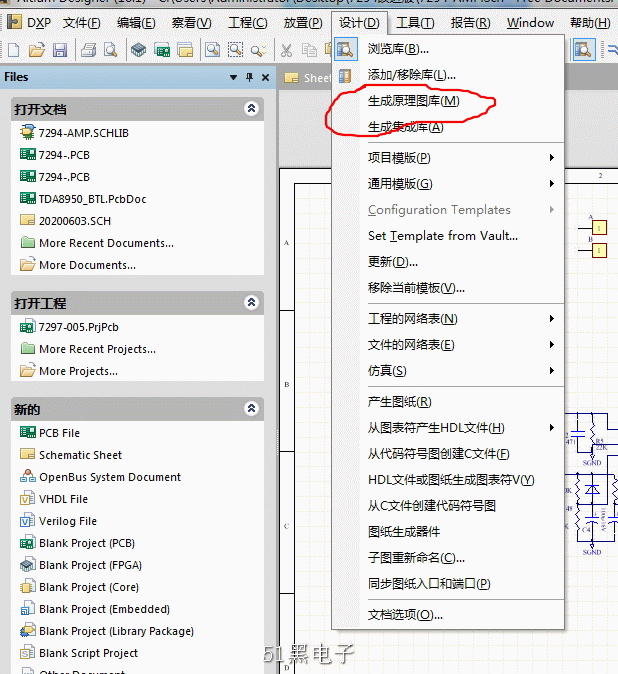Select 子图重新命名(C)... entry
This screenshot has height=674, width=618.
click(x=448, y=558)
